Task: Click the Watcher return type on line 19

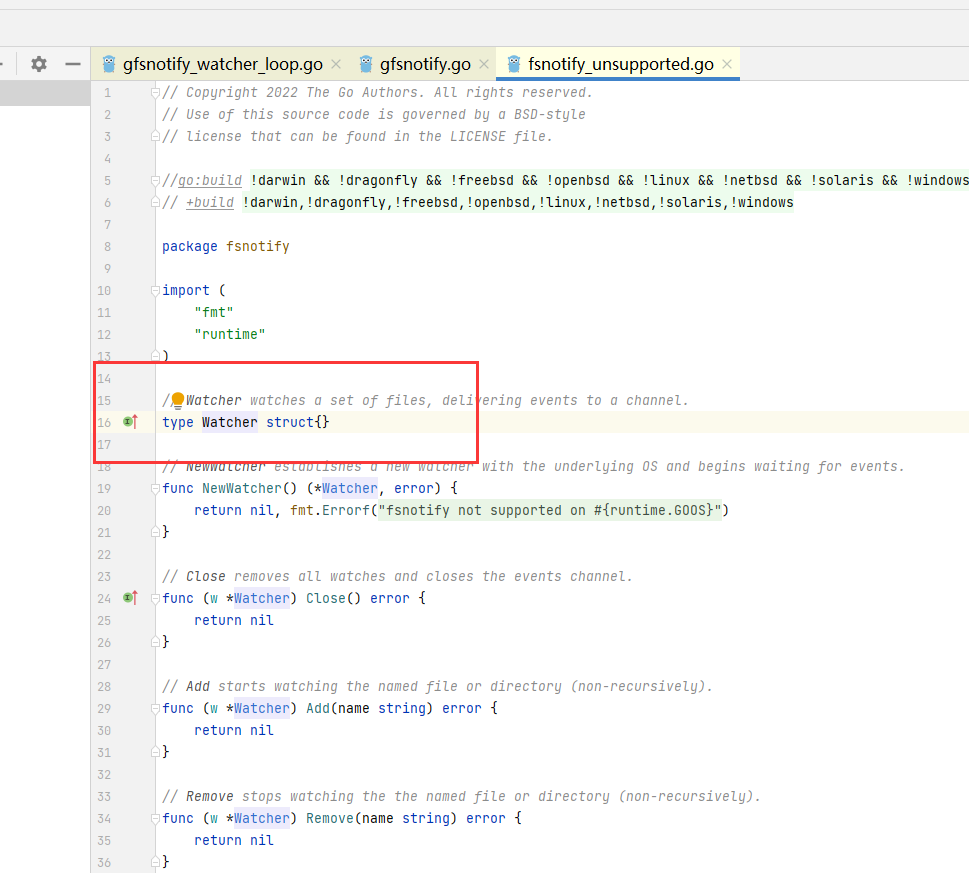Action: (x=350, y=489)
